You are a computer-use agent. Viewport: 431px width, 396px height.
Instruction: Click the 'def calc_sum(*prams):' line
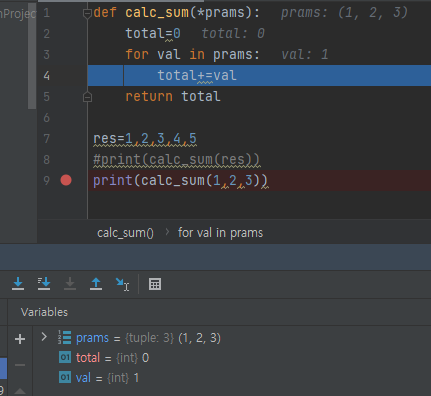click(x=176, y=13)
